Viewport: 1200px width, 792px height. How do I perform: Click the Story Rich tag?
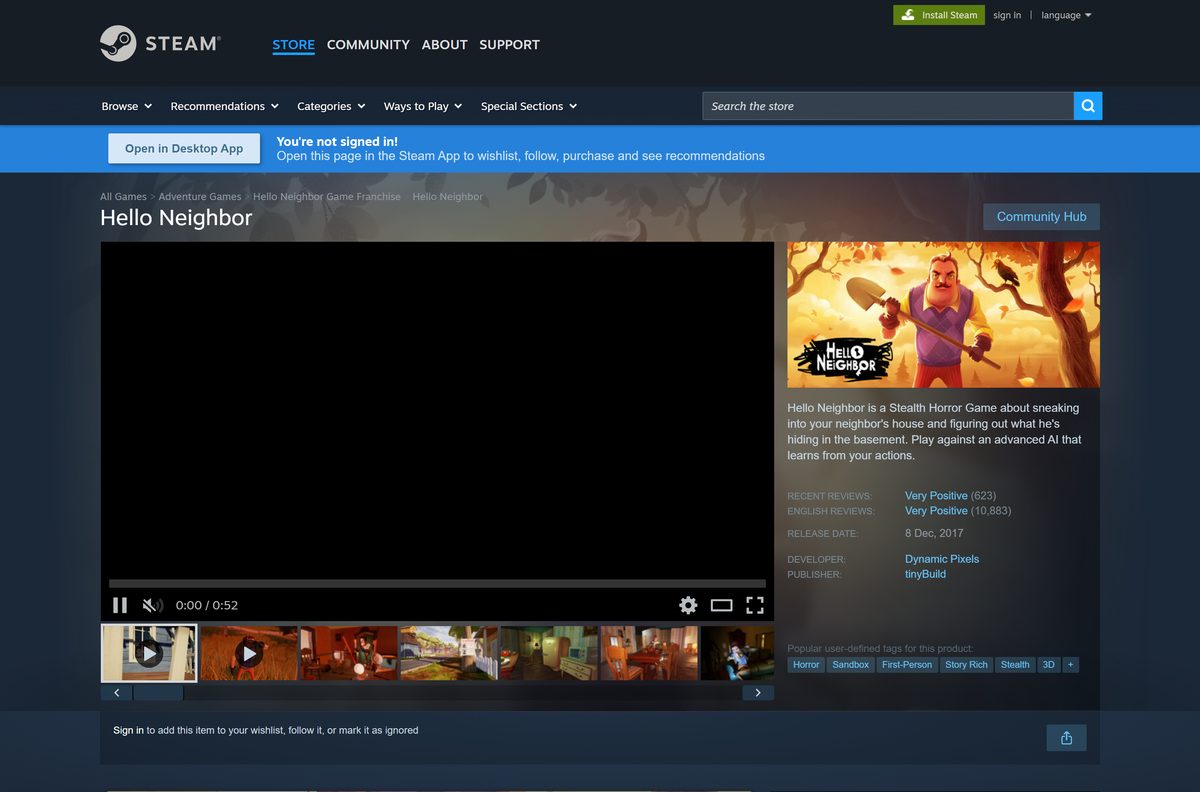966,665
